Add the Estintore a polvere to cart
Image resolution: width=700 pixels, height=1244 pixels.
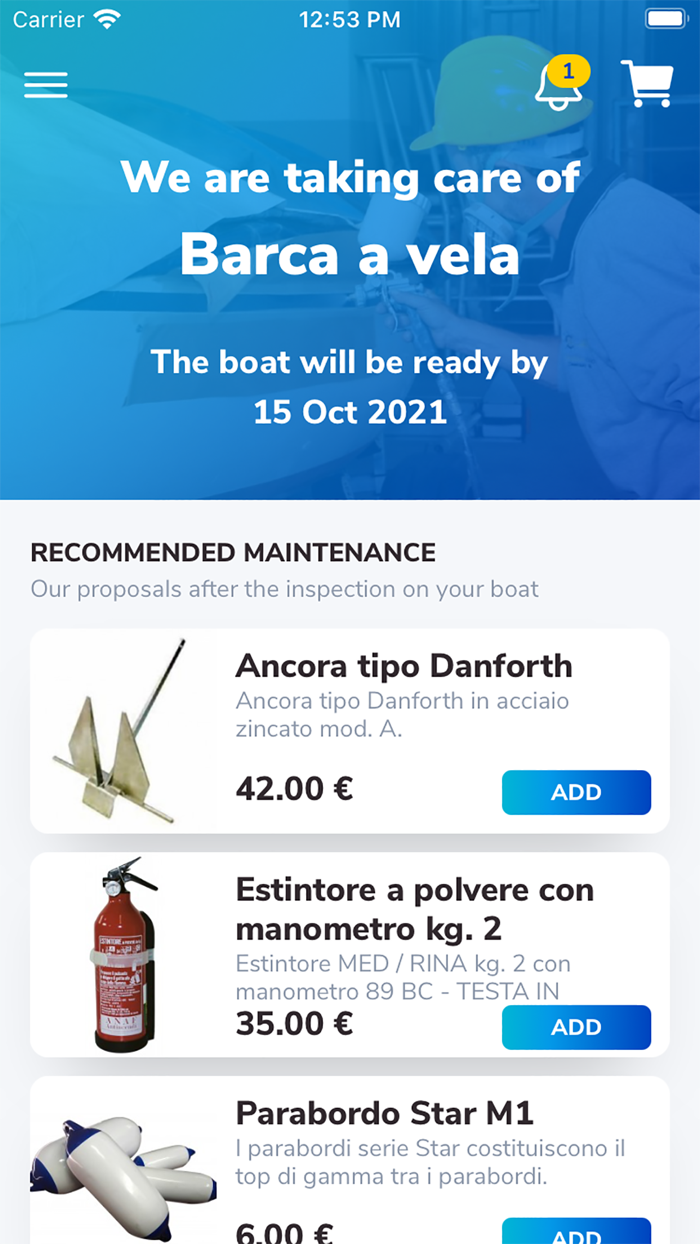[576, 1027]
